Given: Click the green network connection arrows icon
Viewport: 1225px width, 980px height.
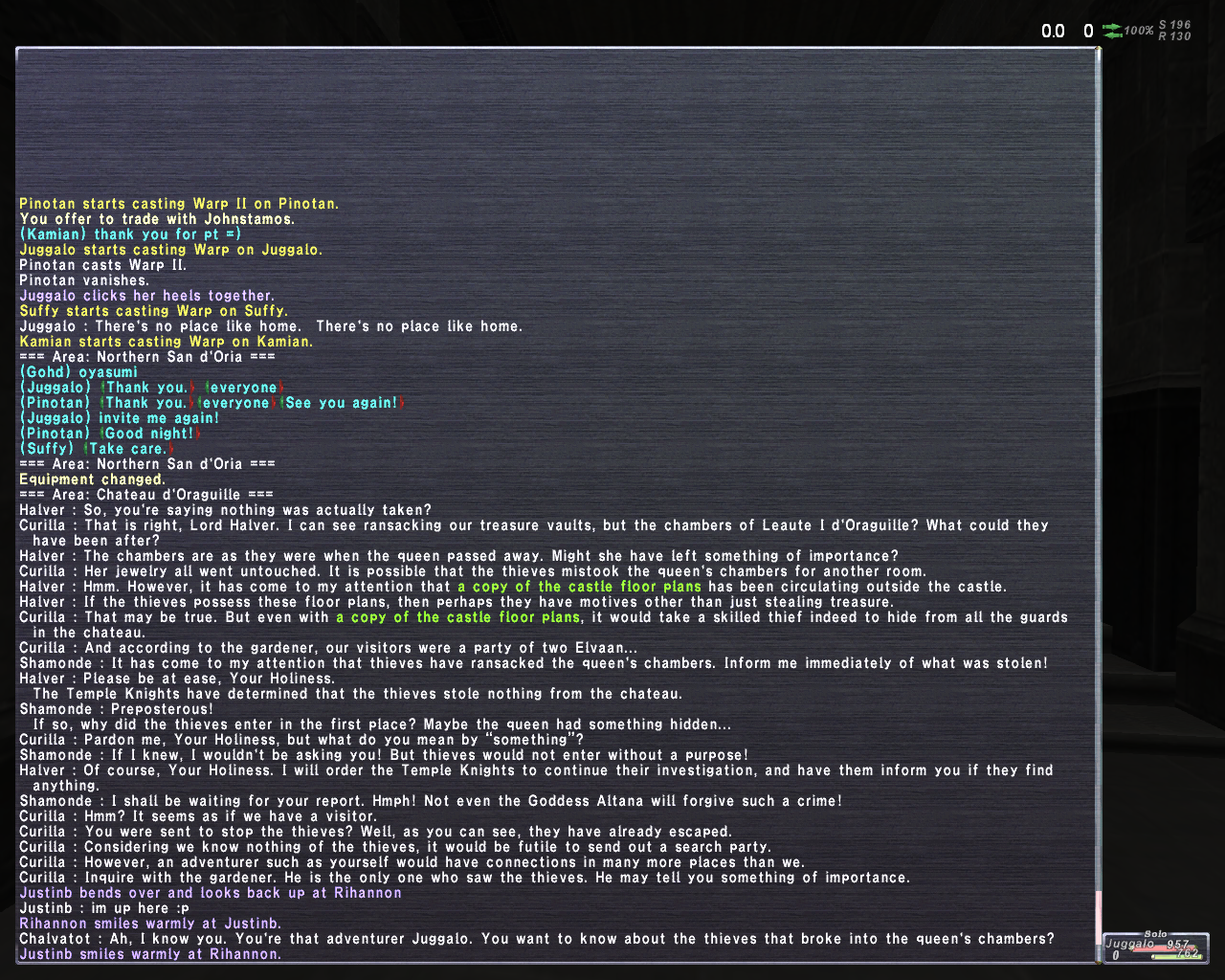Looking at the screenshot, I should (x=1112, y=31).
